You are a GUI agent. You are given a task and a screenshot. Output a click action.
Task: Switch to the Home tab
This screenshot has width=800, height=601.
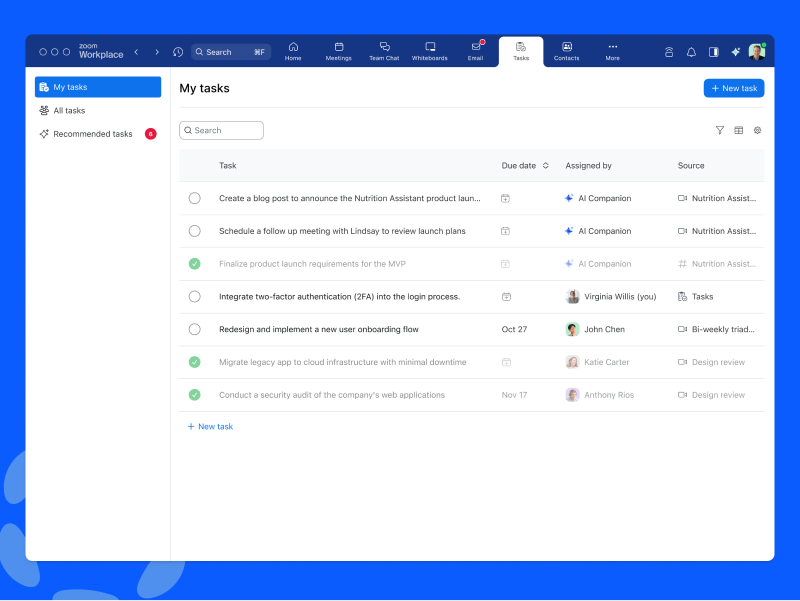tap(293, 50)
